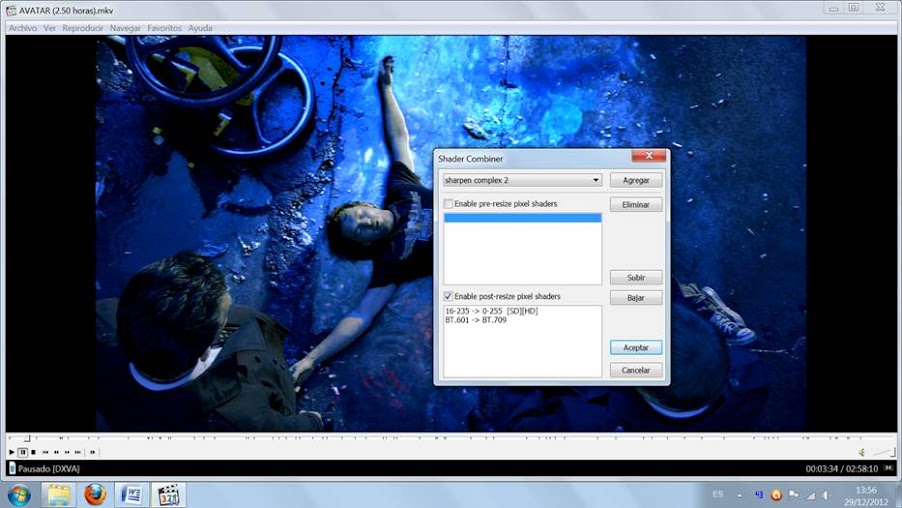This screenshot has height=508, width=902.
Task: Click the rewind (decrease speed) button
Action: pos(56,452)
